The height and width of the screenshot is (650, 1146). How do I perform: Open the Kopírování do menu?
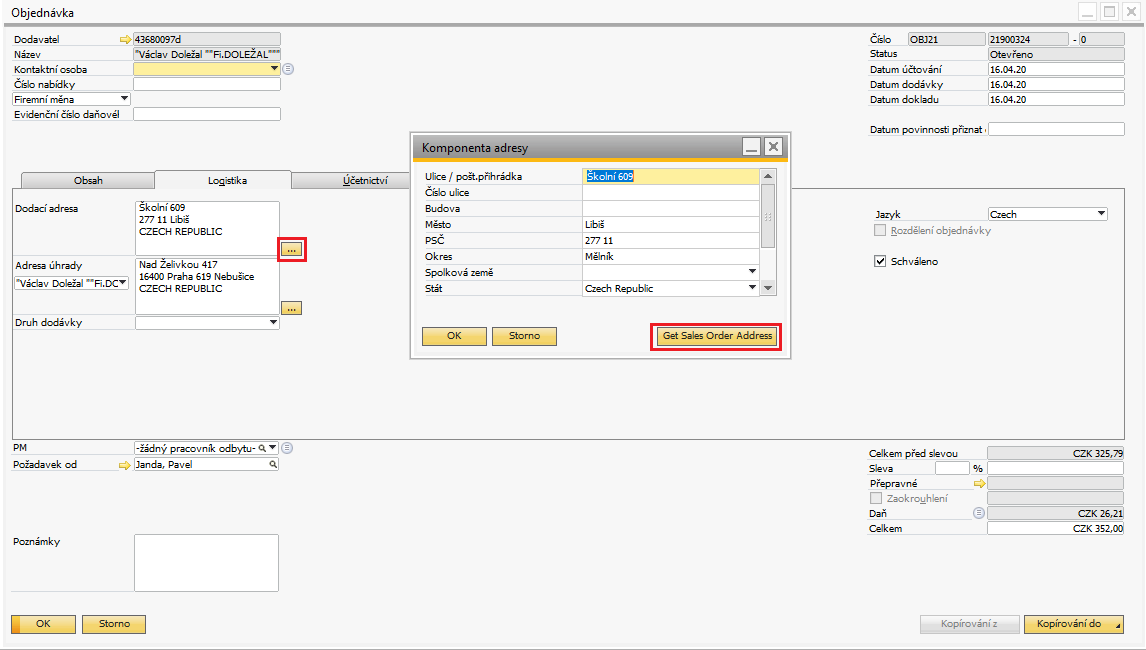pos(1074,624)
